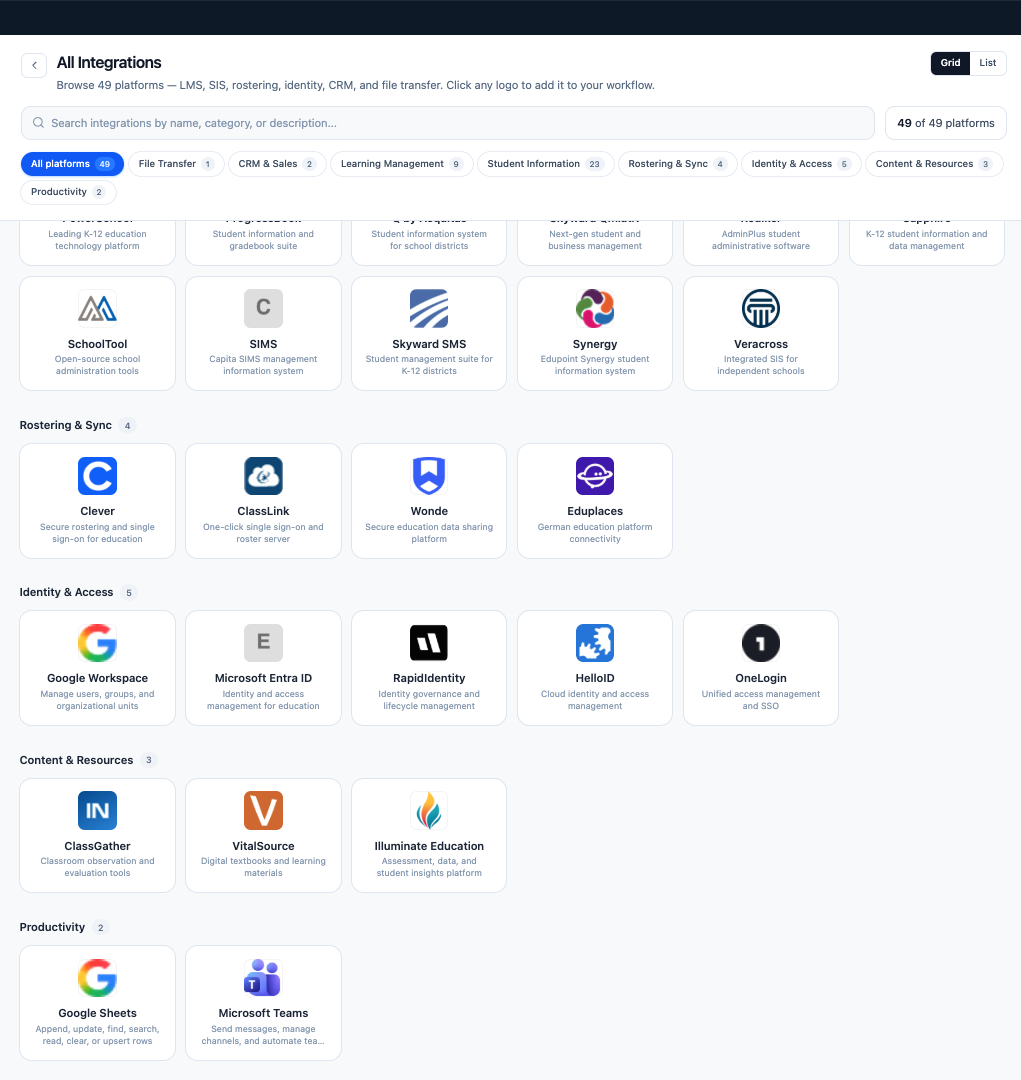Show CRM & Sales integrations
This screenshot has width=1021, height=1080.
[x=277, y=164]
